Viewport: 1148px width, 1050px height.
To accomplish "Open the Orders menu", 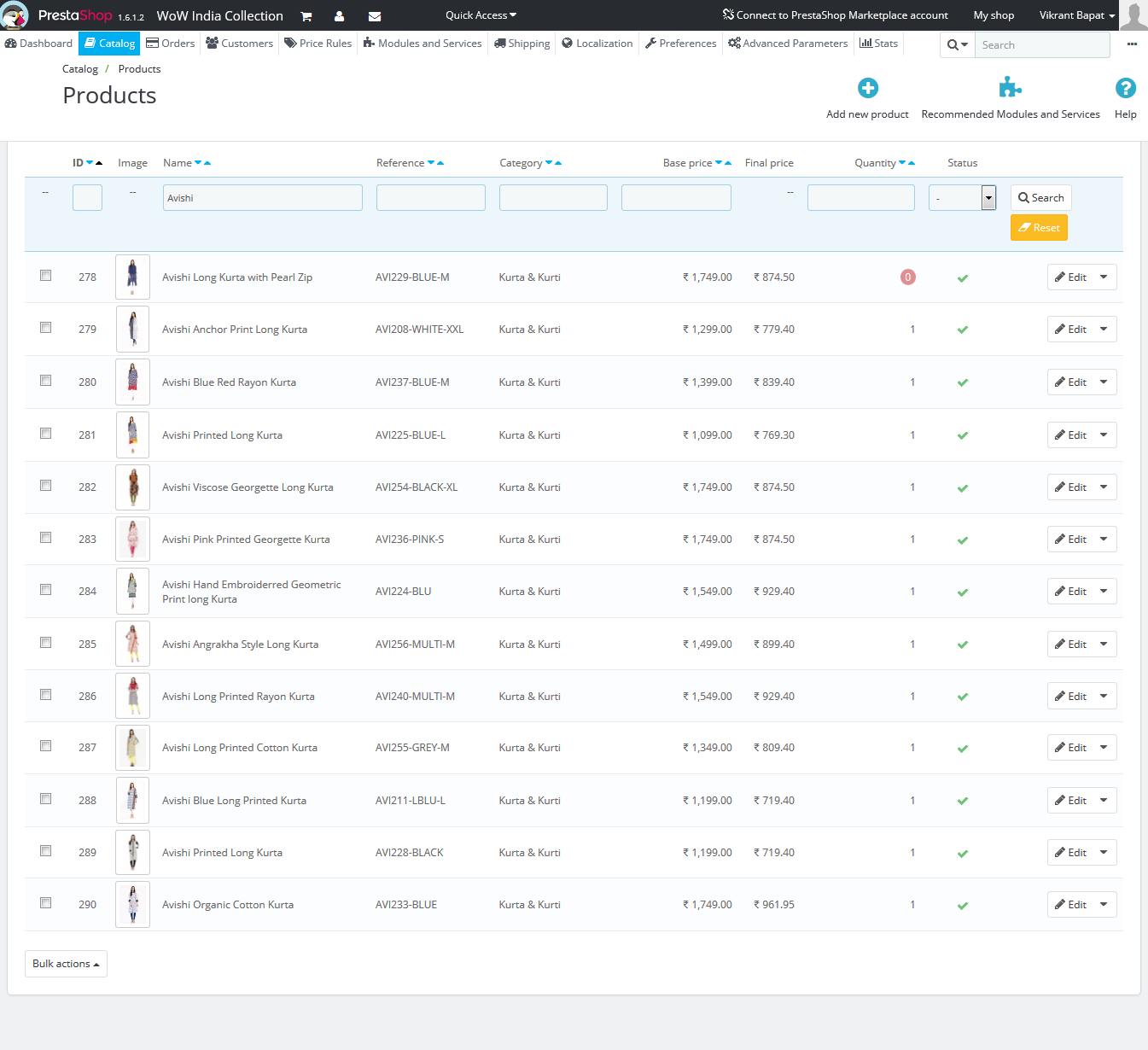I will click(171, 44).
